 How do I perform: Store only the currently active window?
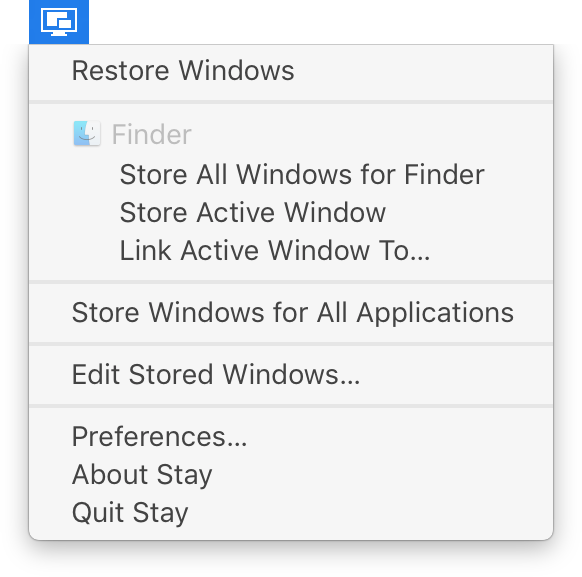click(291, 213)
